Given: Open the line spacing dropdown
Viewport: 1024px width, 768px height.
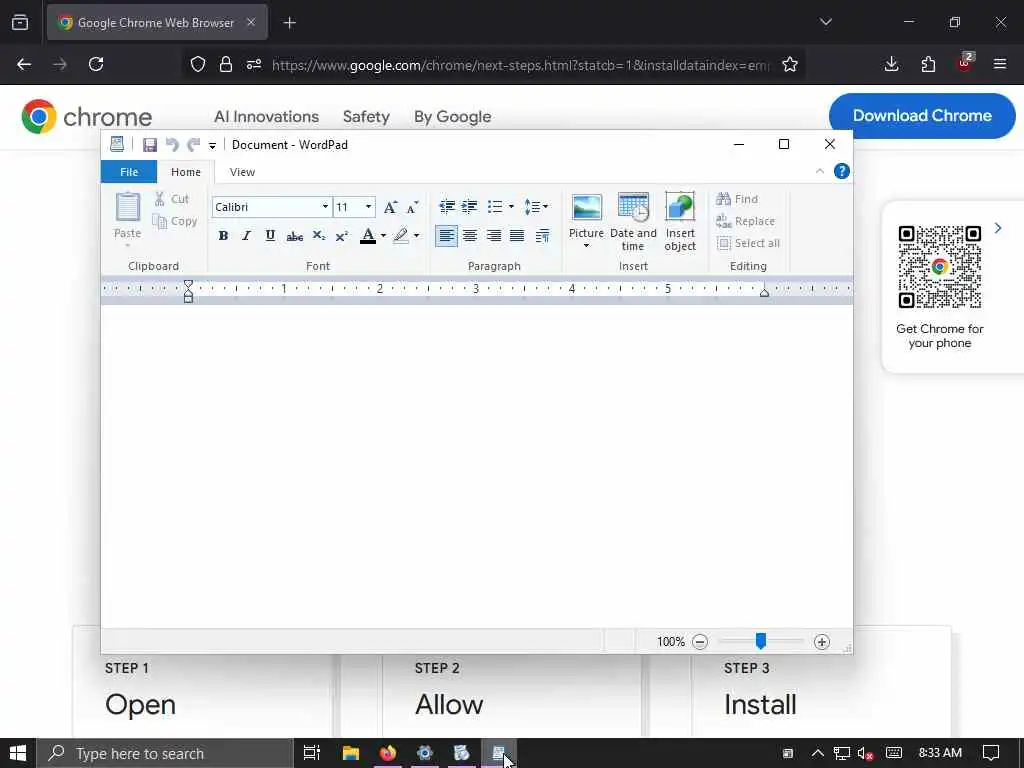Looking at the screenshot, I should [536, 207].
